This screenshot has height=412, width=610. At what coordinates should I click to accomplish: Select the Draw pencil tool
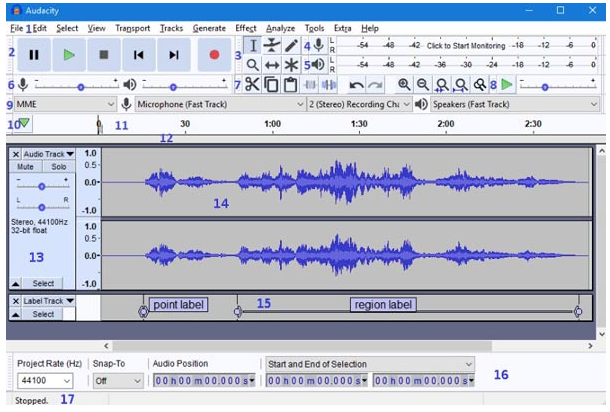click(x=291, y=46)
